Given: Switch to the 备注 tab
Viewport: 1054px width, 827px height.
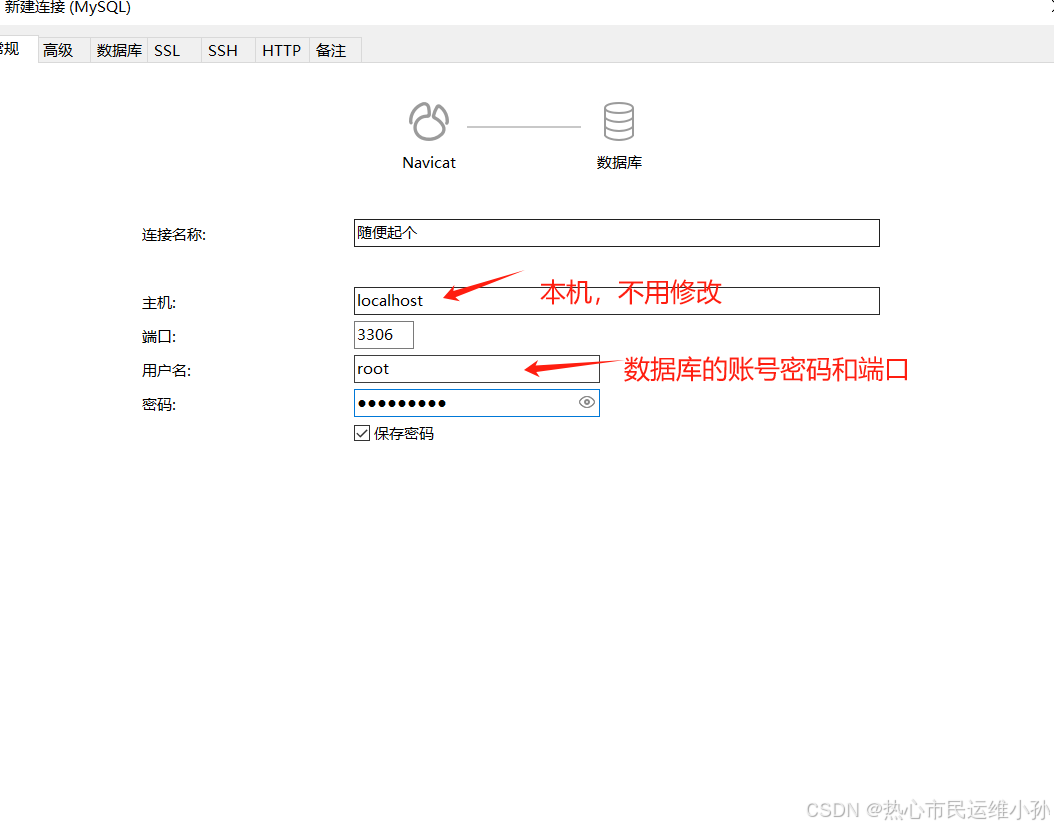Looking at the screenshot, I should 331,50.
